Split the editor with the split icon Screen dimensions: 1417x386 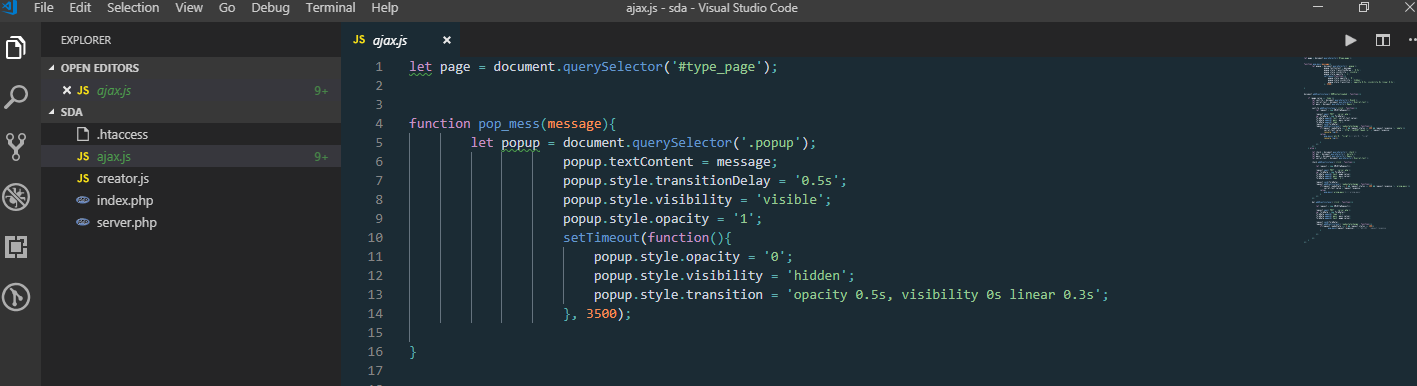pyautogui.click(x=1383, y=41)
